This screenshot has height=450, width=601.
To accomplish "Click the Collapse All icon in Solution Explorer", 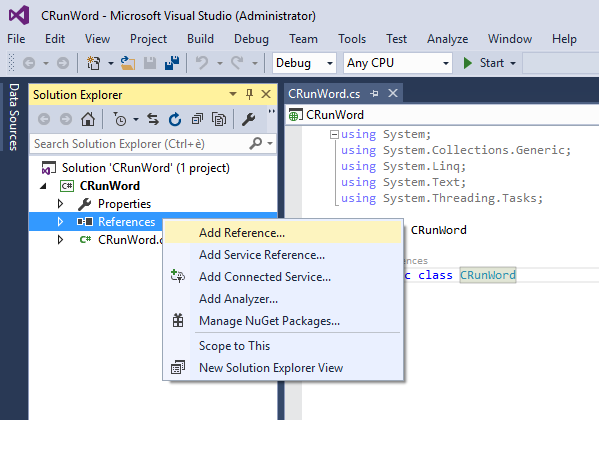I will [197, 120].
